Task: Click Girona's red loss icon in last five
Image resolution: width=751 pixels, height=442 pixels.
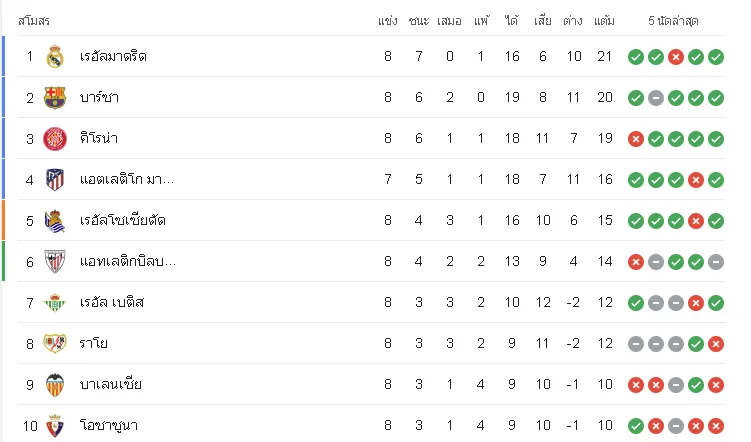Action: (x=636, y=139)
